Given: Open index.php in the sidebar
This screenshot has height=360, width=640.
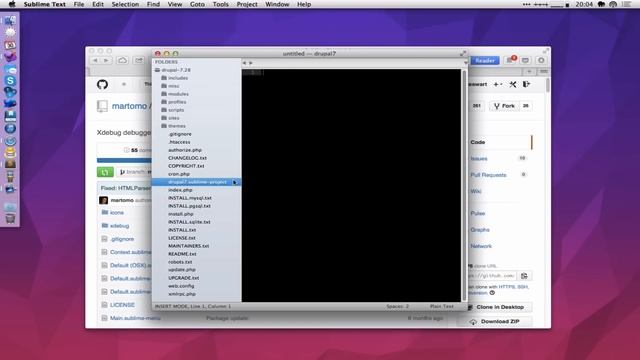Looking at the screenshot, I should click(x=180, y=190).
